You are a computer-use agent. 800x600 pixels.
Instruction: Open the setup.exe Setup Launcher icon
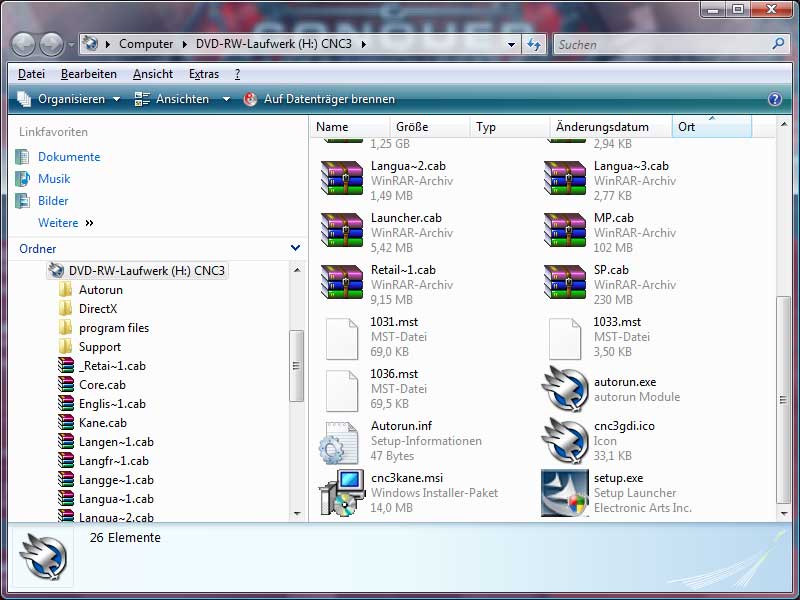565,493
